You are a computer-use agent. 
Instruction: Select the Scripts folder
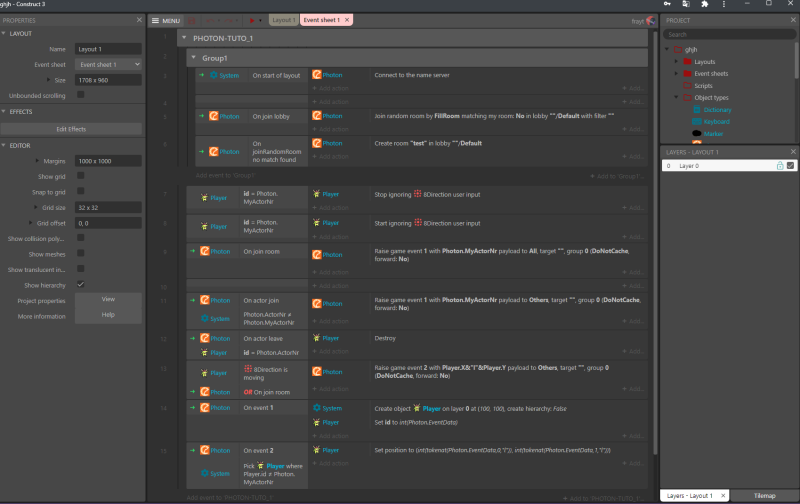(x=703, y=86)
